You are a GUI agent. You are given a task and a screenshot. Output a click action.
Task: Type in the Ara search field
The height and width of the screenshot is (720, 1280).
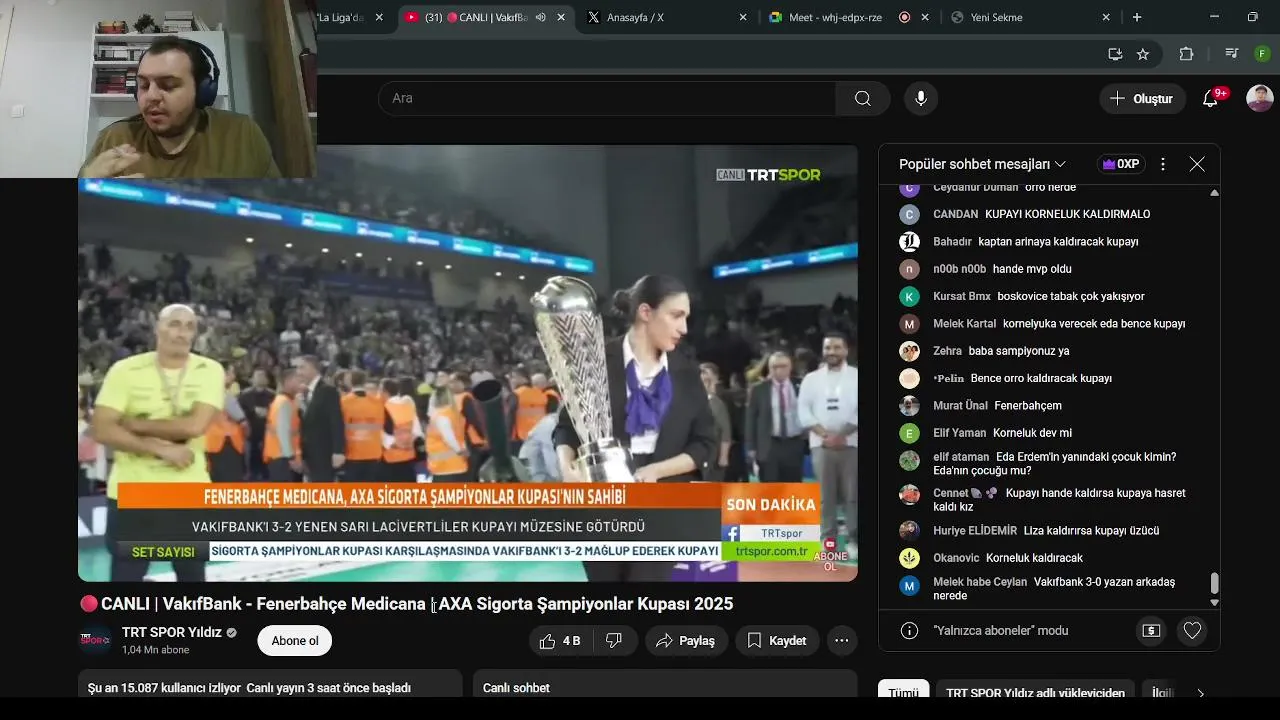607,98
